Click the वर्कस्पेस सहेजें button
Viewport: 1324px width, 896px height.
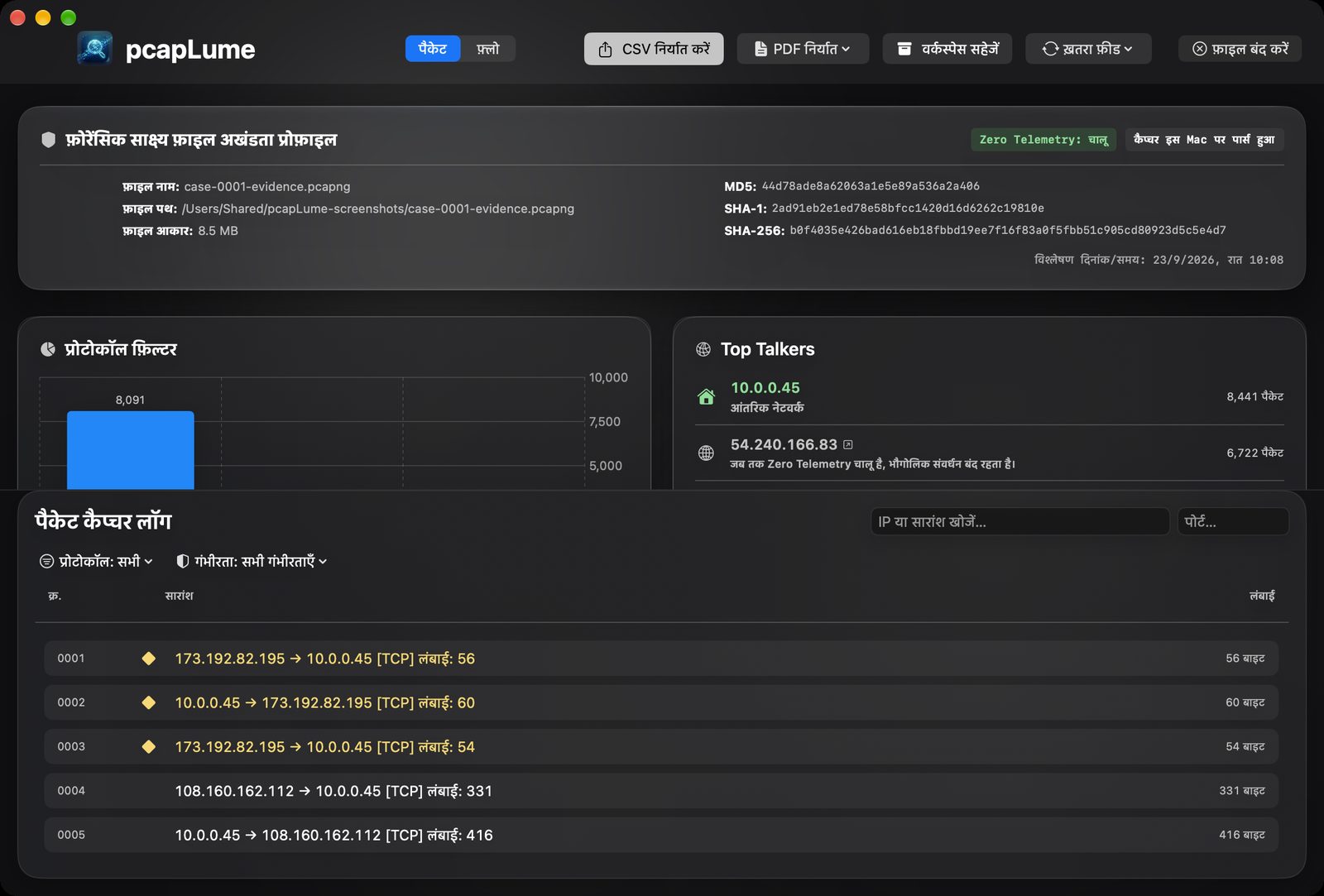point(947,49)
